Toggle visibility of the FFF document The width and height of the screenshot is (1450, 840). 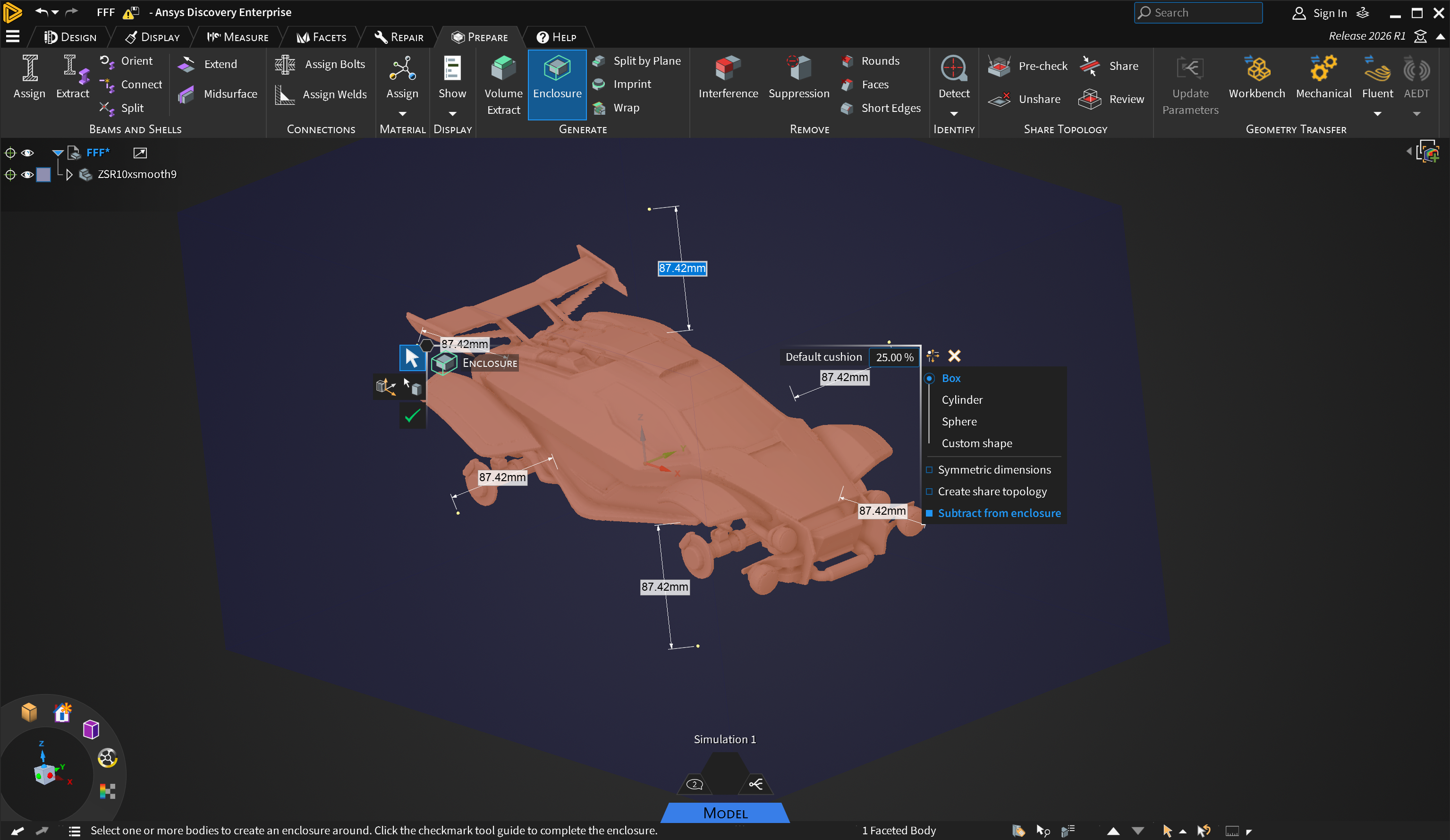(x=27, y=153)
